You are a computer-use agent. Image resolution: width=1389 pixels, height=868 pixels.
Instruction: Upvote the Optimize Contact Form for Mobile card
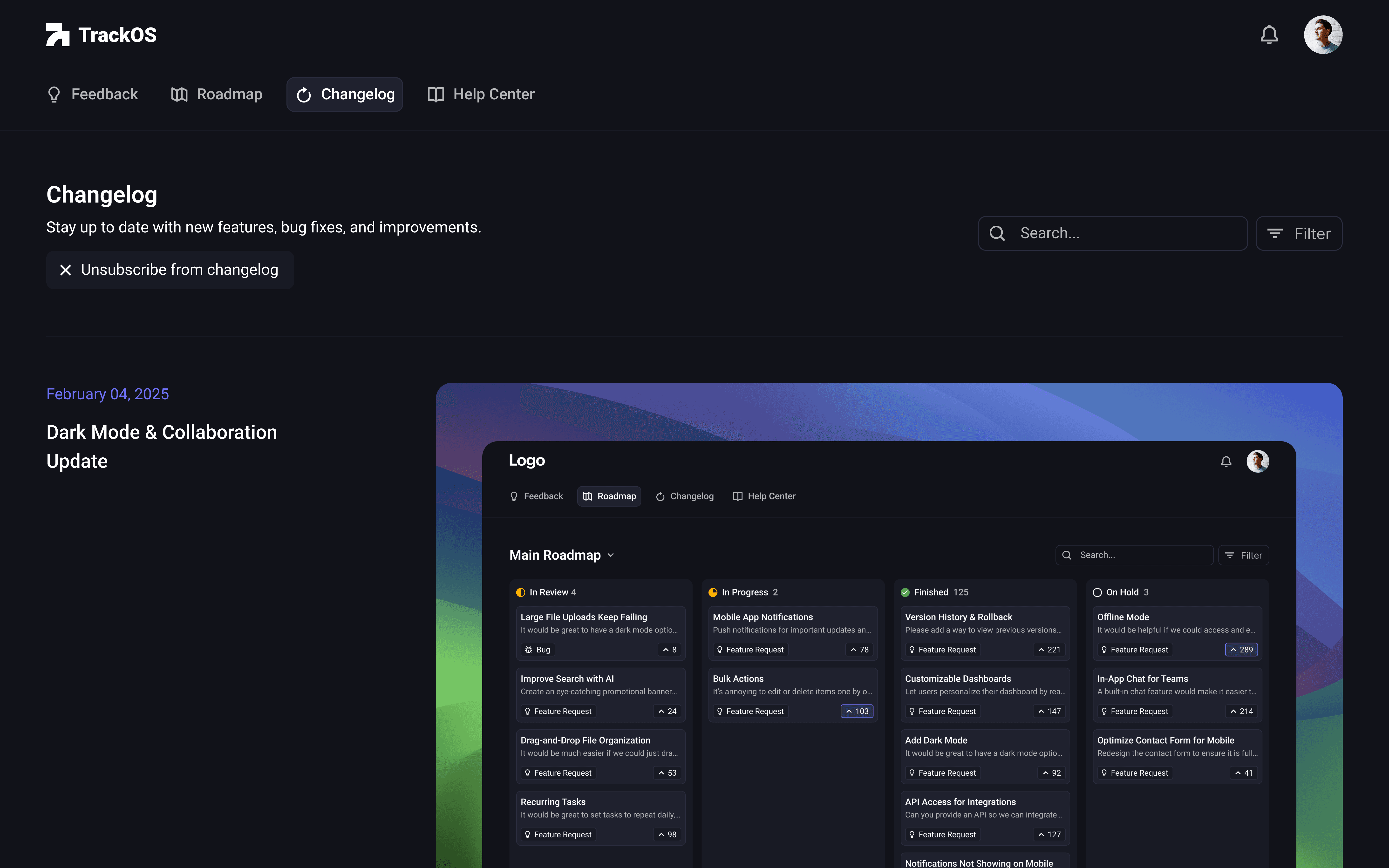click(1244, 773)
